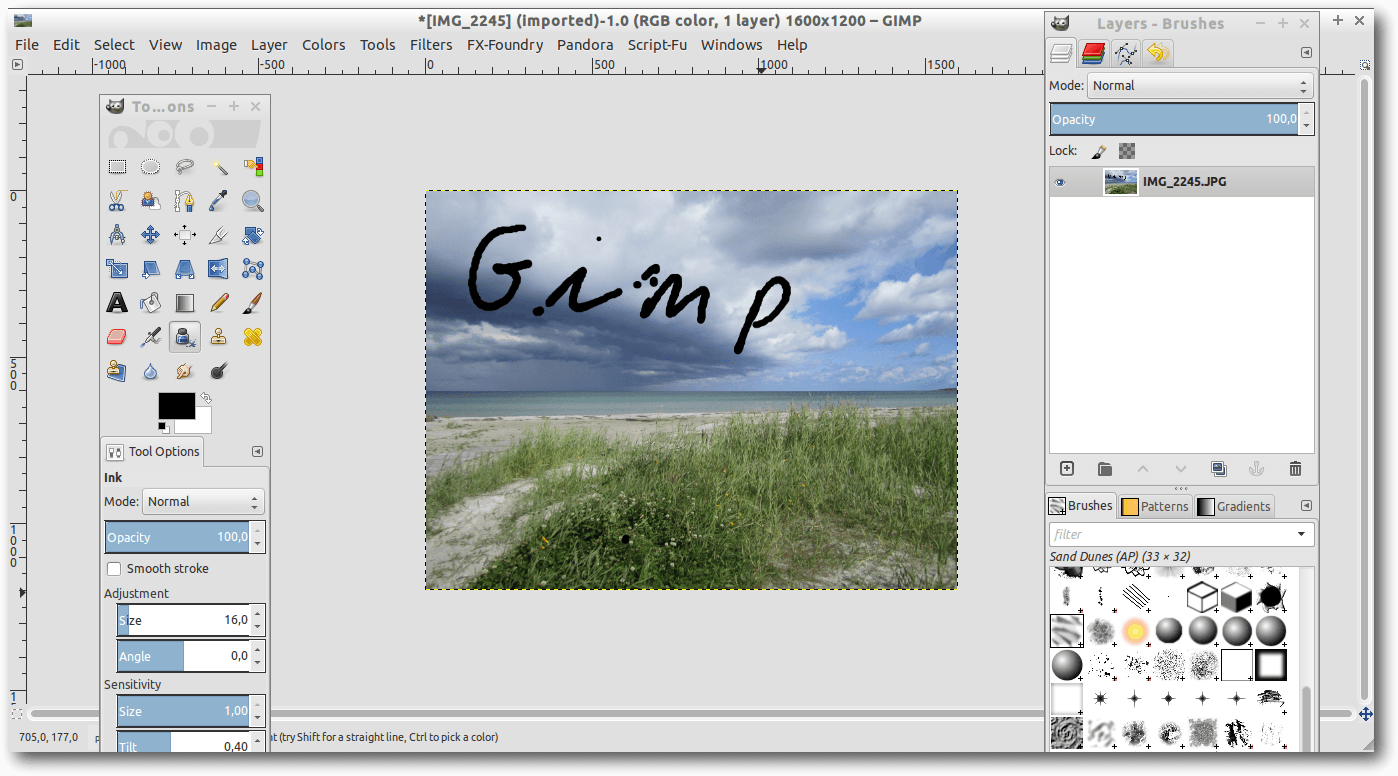Select the Move tool
This screenshot has height=776, width=1398.
150,235
